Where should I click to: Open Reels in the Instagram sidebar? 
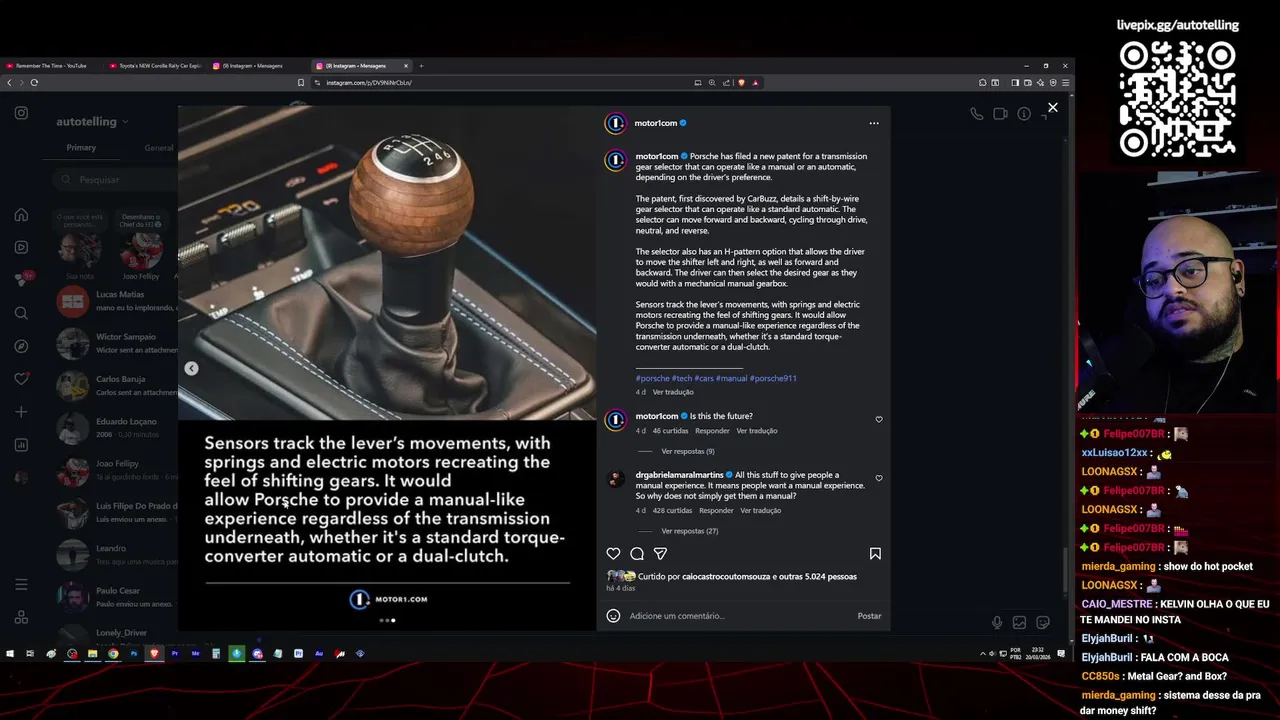click(21, 247)
